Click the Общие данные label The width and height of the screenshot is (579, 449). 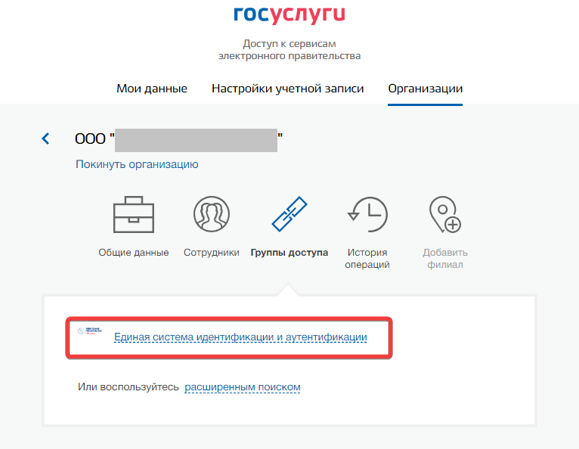point(133,253)
